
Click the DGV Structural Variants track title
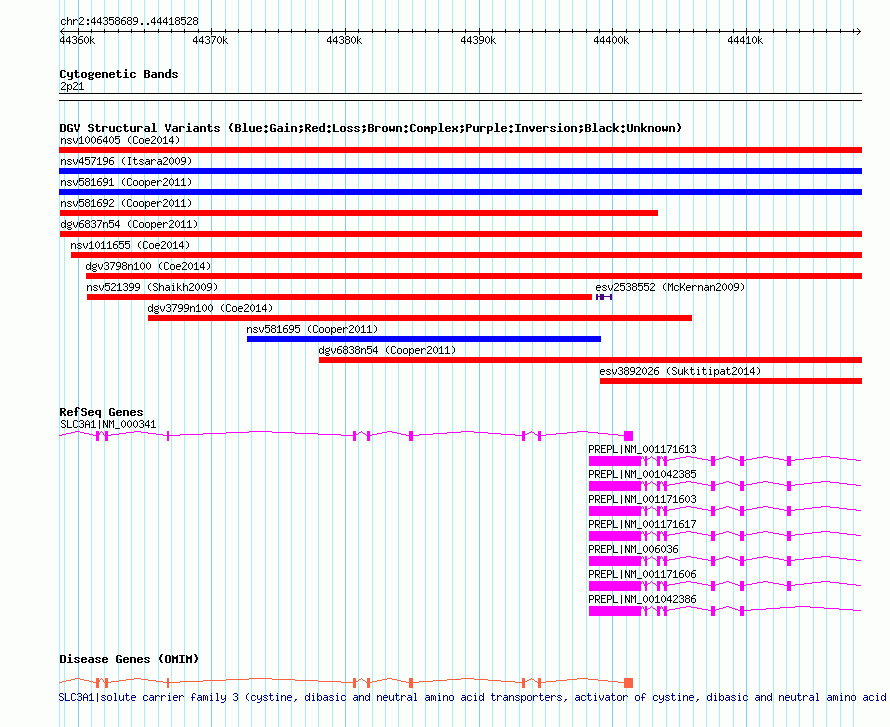click(x=371, y=128)
